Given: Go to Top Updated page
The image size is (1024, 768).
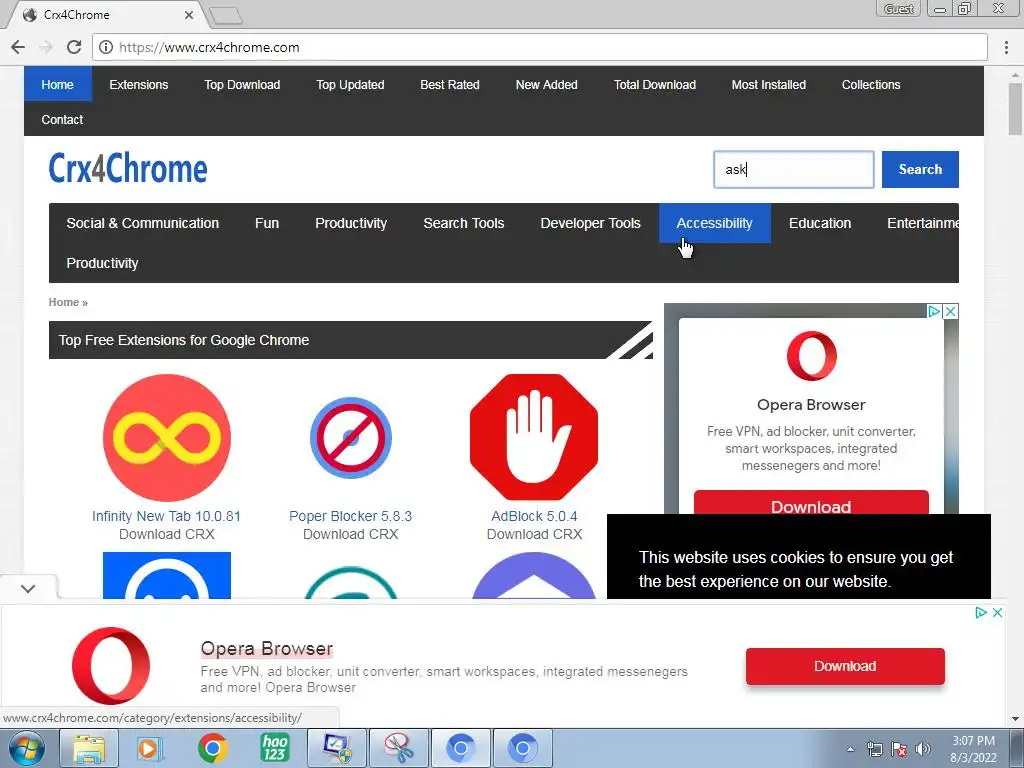Looking at the screenshot, I should pos(350,84).
